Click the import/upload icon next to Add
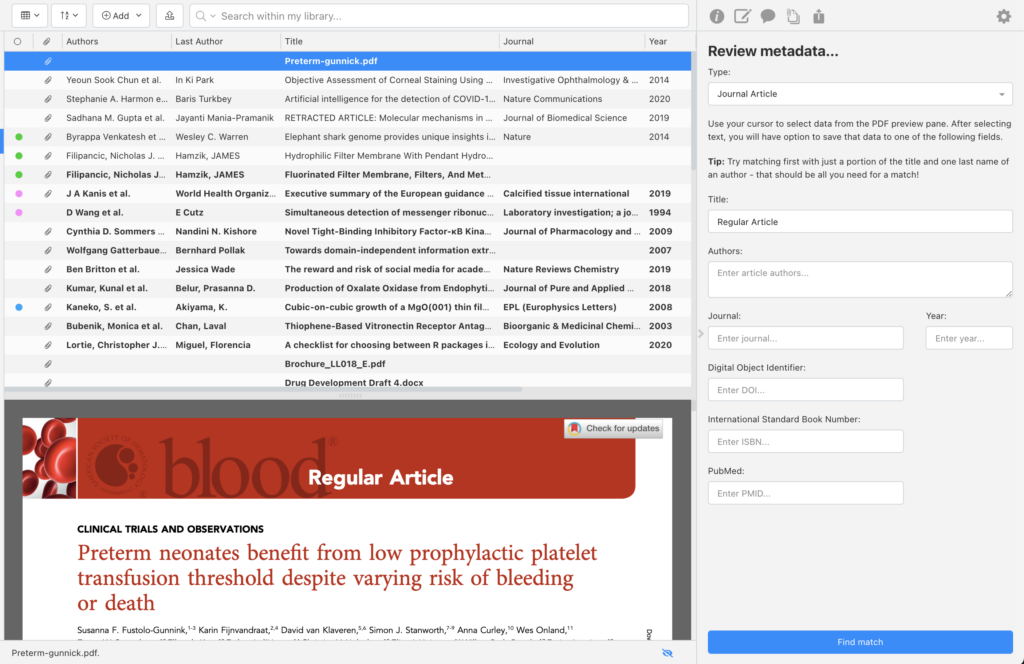 tap(170, 16)
